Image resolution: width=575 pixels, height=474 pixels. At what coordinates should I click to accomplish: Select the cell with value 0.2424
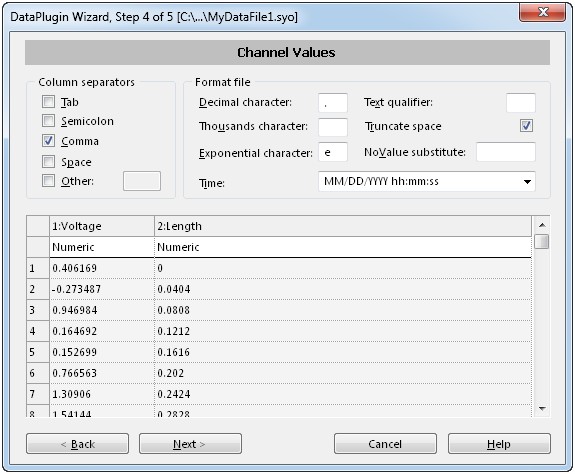[x=343, y=394]
